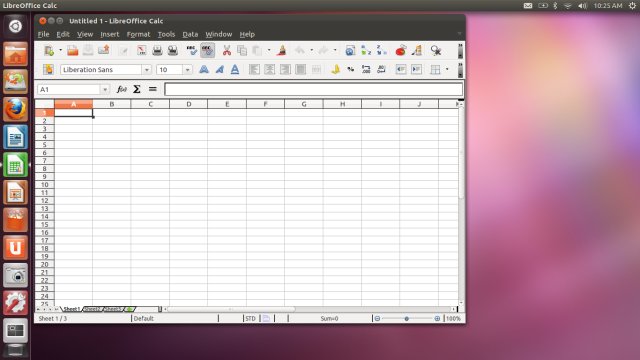The image size is (640, 360).
Task: Expand the Liberation Sans font name list
Action: point(147,70)
